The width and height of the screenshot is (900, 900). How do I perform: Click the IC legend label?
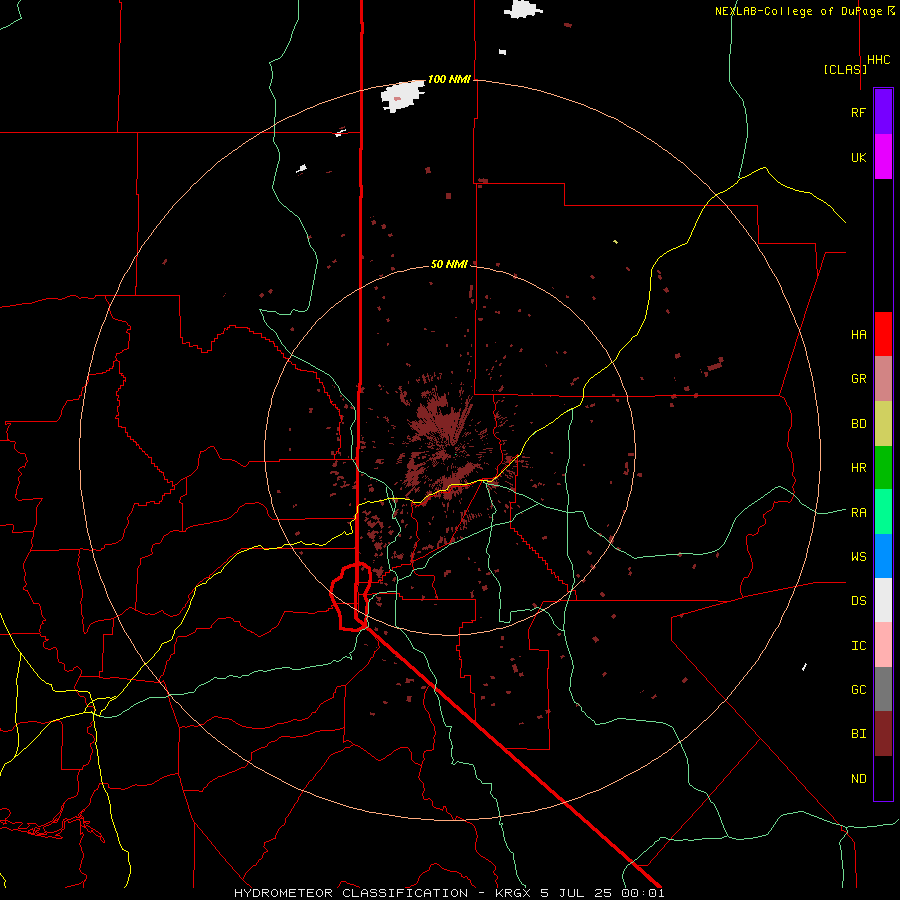[x=858, y=646]
